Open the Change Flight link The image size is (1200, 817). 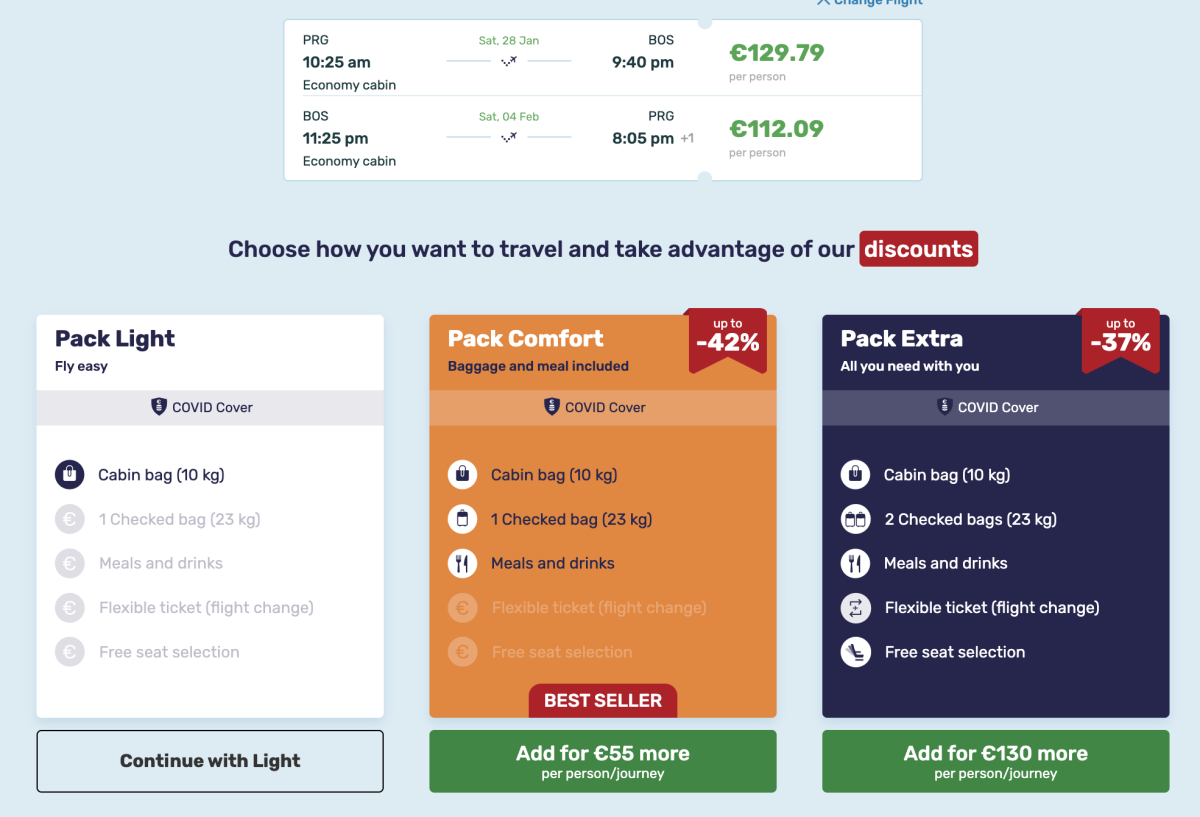click(869, 3)
